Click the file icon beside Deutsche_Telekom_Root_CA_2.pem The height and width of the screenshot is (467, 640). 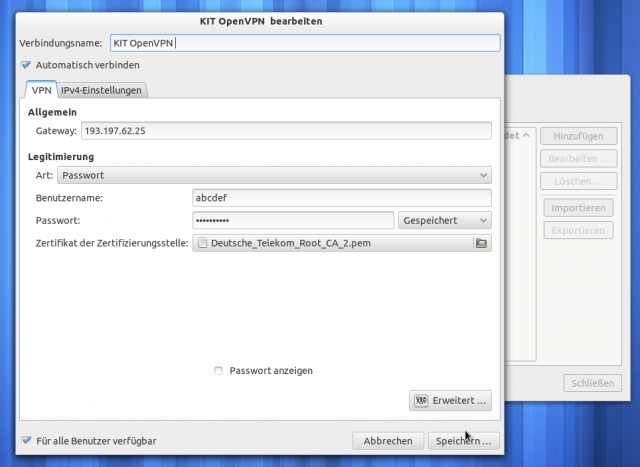click(203, 243)
